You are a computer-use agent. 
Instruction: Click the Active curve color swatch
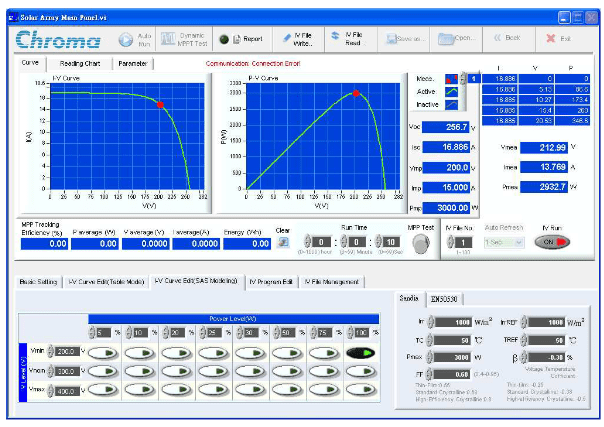[x=453, y=91]
